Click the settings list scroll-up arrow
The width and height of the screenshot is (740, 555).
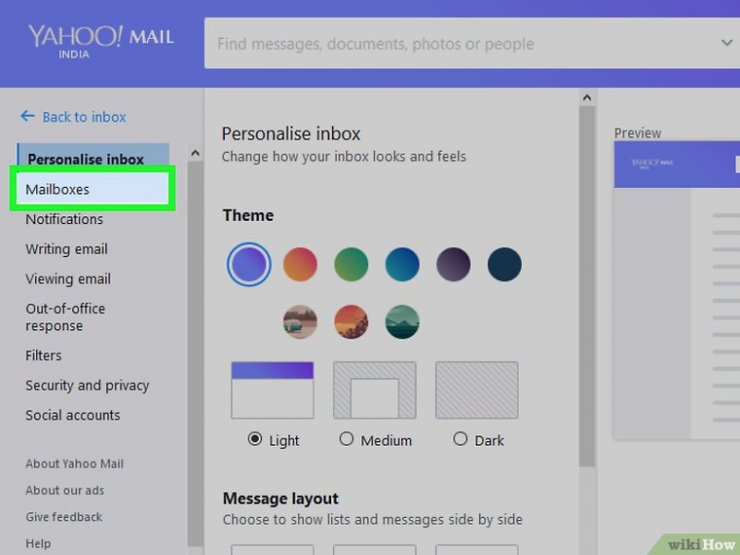coord(195,153)
